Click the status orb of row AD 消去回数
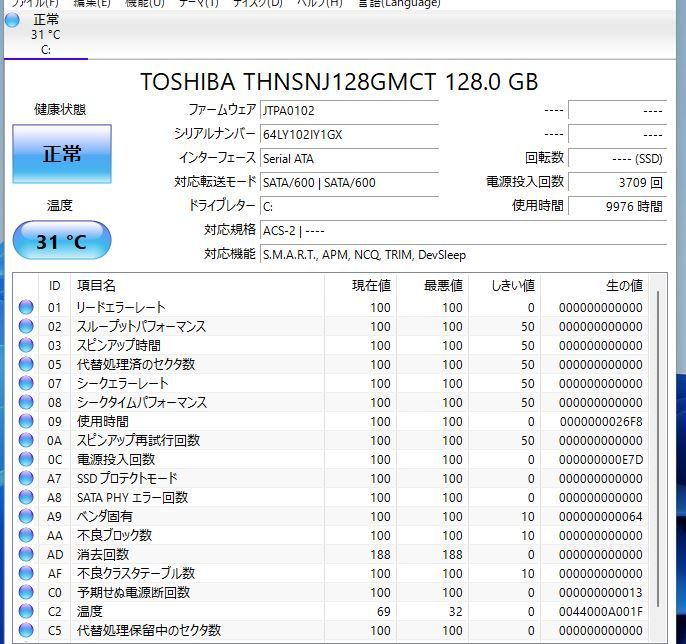Image resolution: width=686 pixels, height=644 pixels. click(26, 554)
